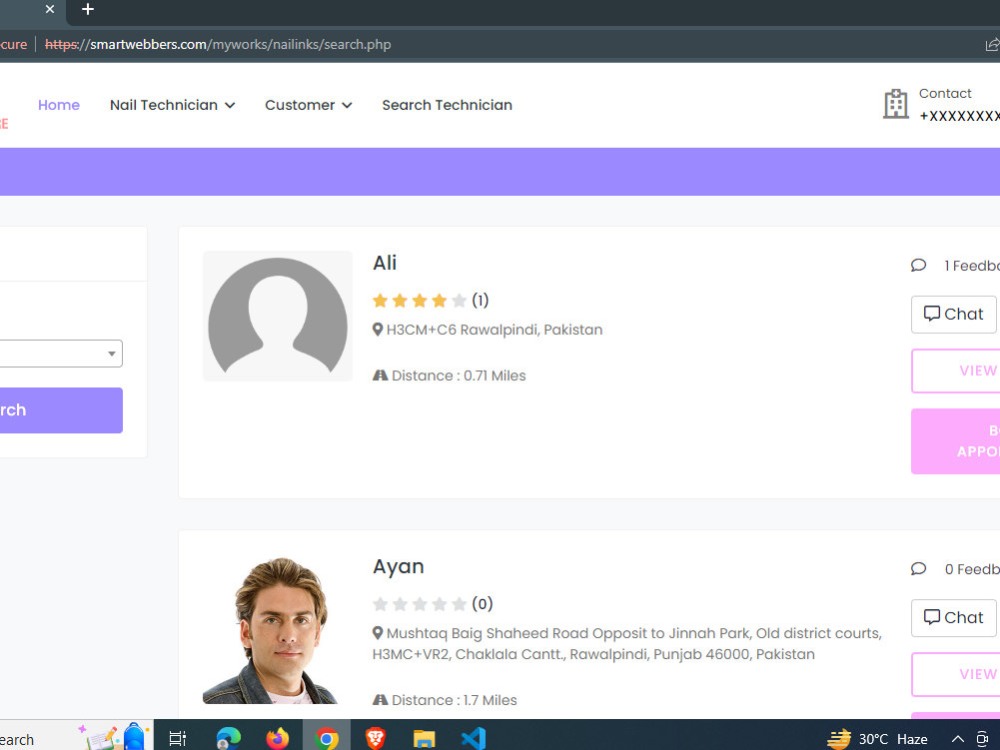Open Brave browser from the taskbar
1000x750 pixels.
[x=376, y=739]
